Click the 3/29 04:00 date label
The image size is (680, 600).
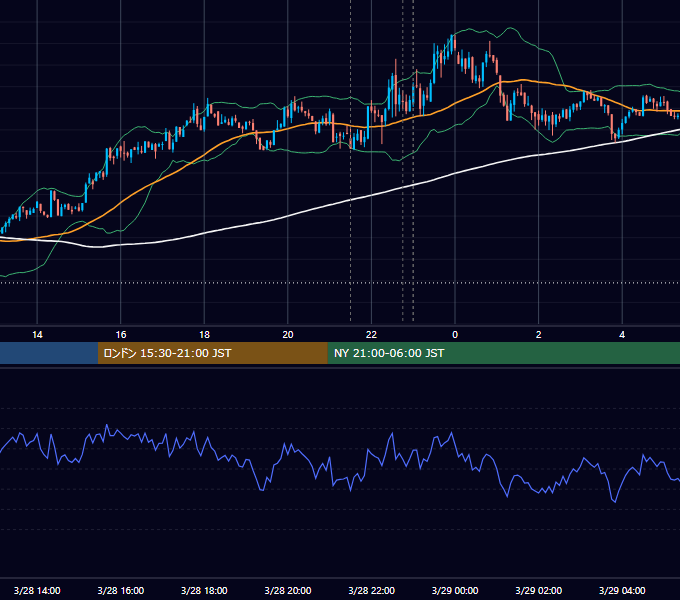(x=622, y=590)
